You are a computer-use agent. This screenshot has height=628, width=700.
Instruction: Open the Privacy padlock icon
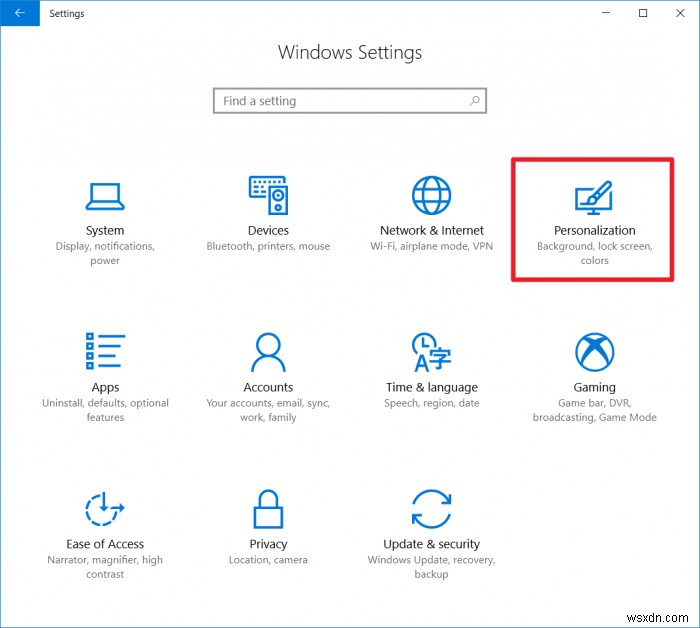pos(268,509)
